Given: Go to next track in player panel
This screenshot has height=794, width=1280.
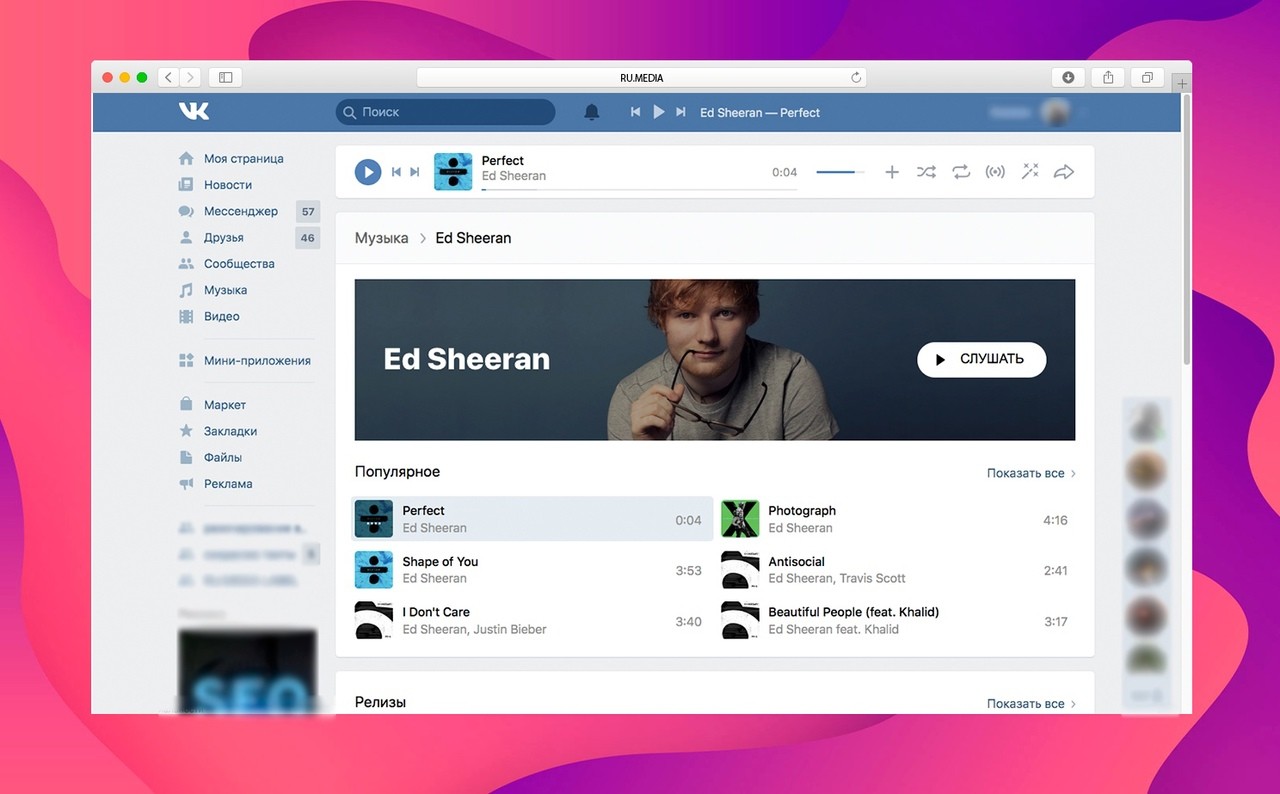Looking at the screenshot, I should pyautogui.click(x=415, y=172).
